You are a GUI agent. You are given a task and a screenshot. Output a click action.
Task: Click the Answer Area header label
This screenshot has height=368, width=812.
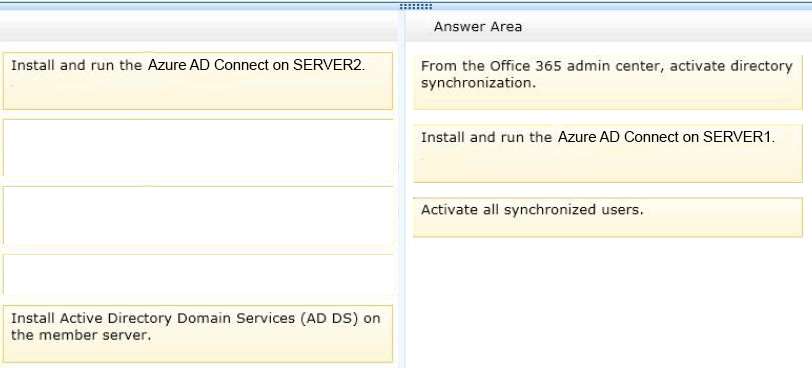pyautogui.click(x=477, y=26)
